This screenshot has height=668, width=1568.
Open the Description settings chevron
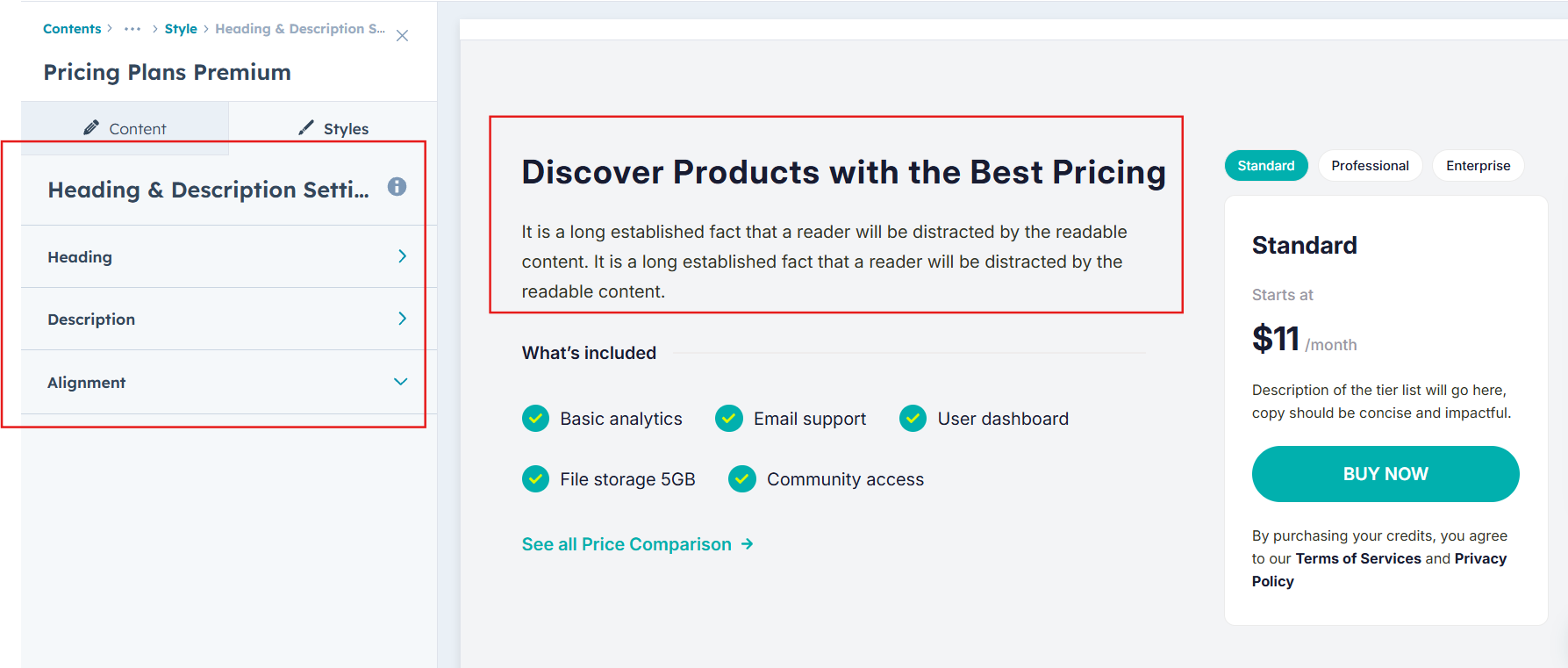pos(402,319)
